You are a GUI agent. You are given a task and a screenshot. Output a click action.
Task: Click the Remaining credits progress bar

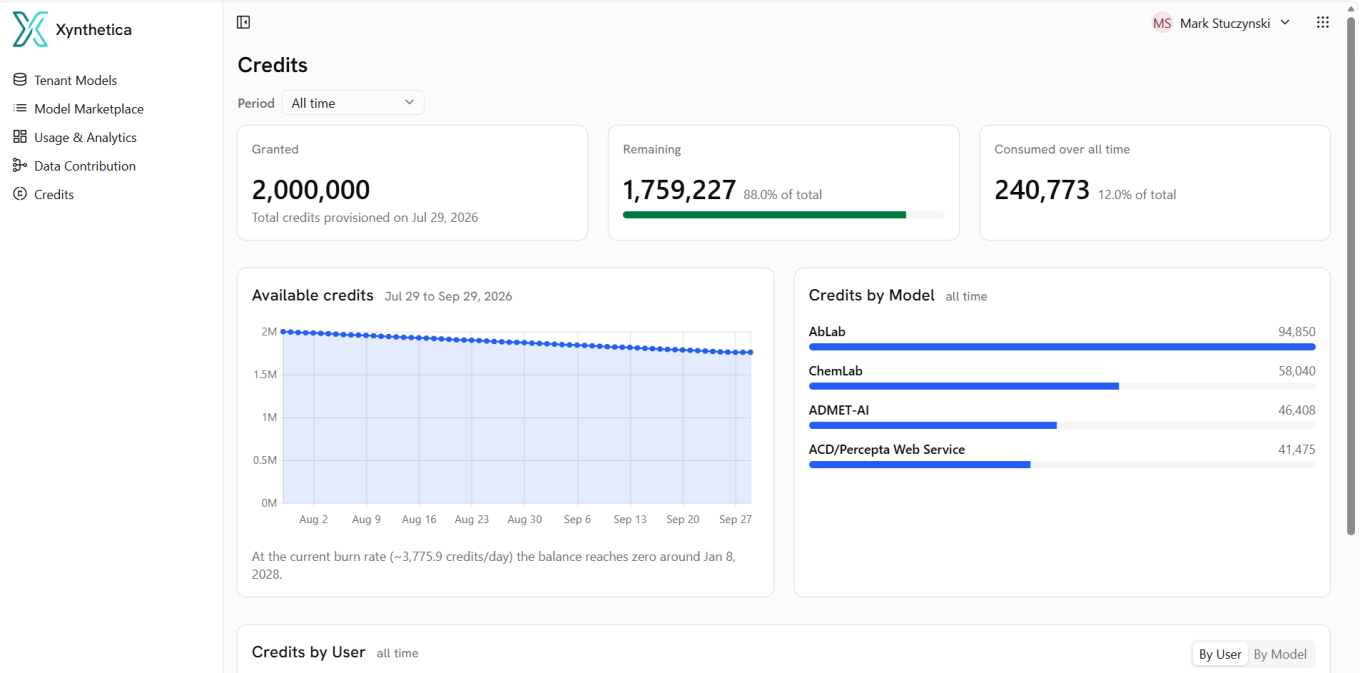tap(783, 214)
